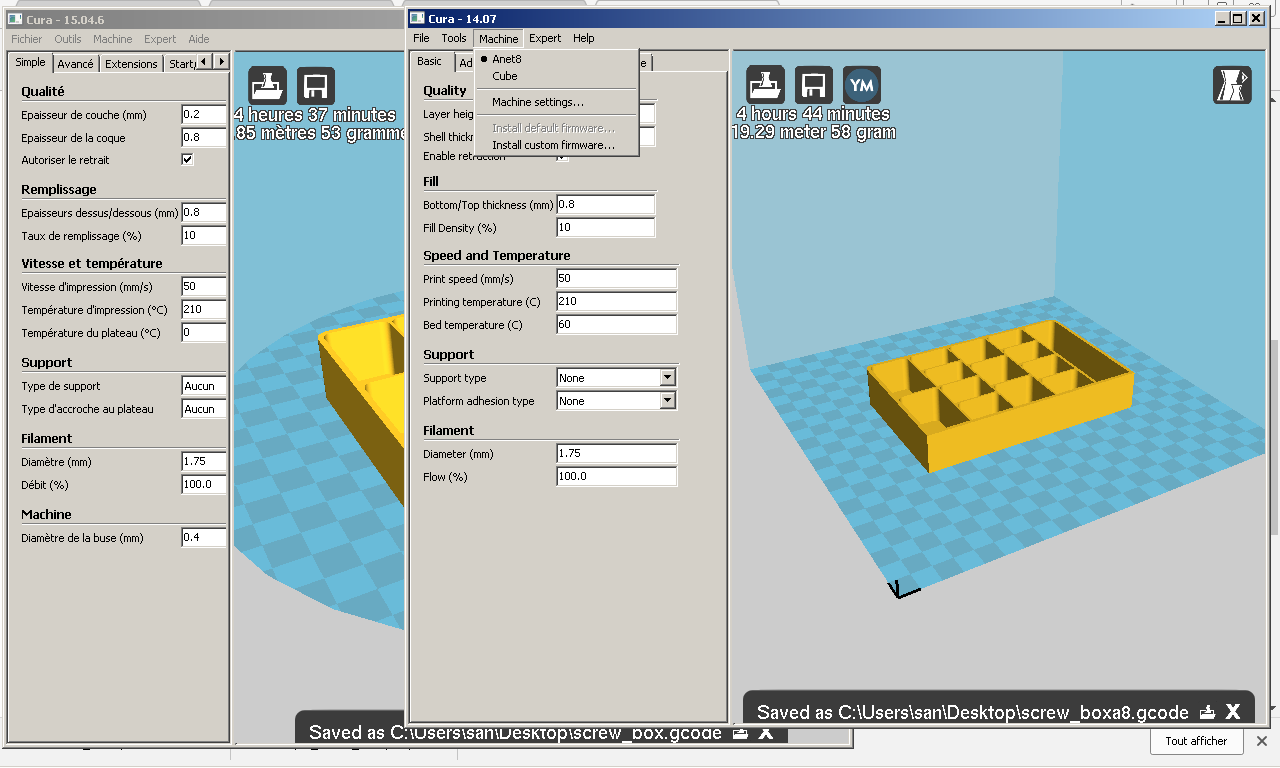Open the Outils menu in Cura 15.04.6

tap(68, 39)
